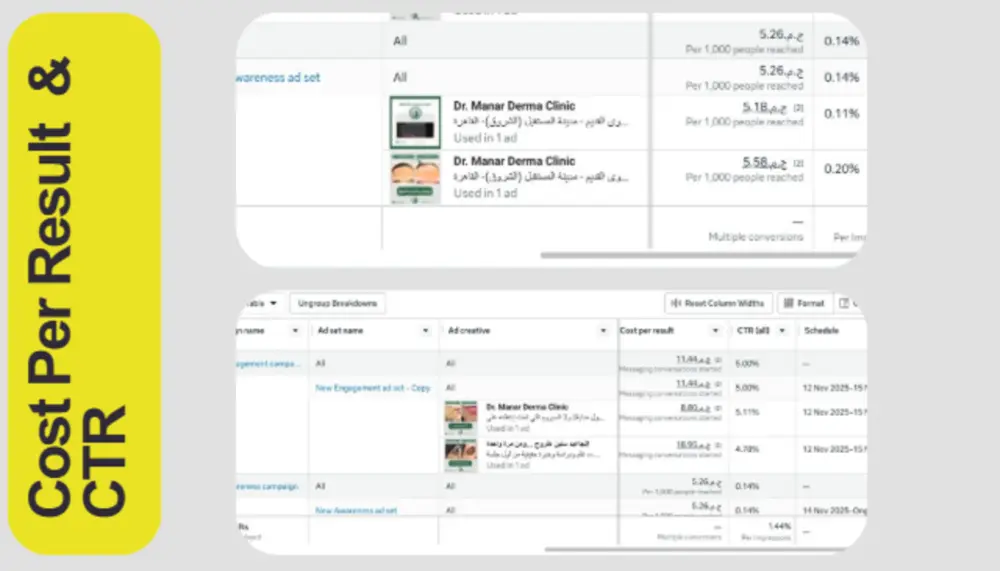Open the awareness ad set link in upper report
1000x571 pixels.
point(278,77)
